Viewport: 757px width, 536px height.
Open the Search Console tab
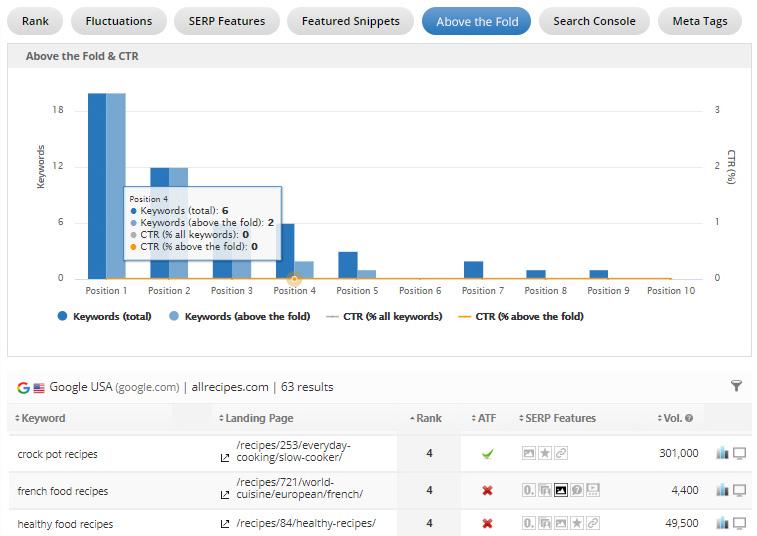tap(594, 21)
